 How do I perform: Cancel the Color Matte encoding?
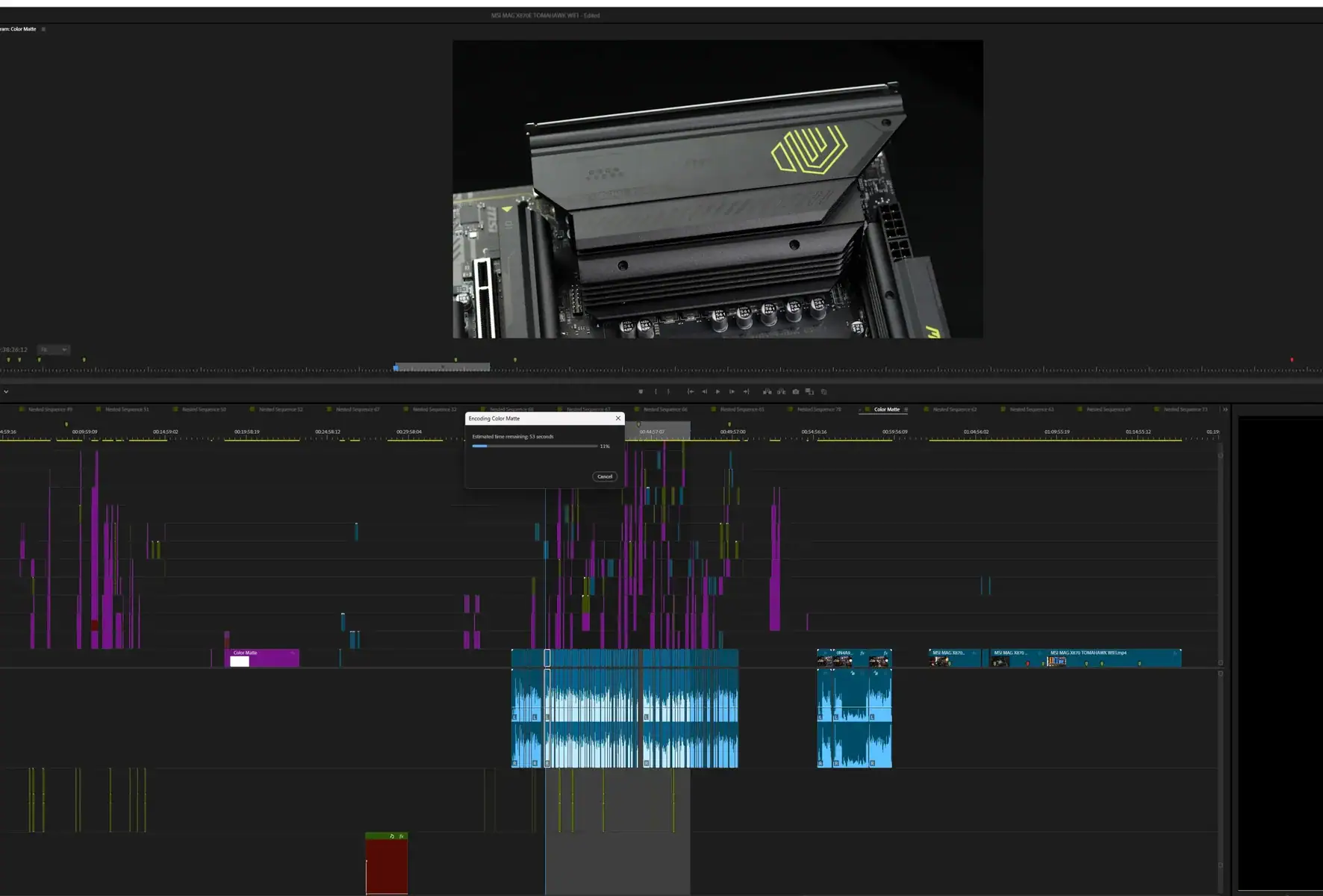pyautogui.click(x=605, y=476)
